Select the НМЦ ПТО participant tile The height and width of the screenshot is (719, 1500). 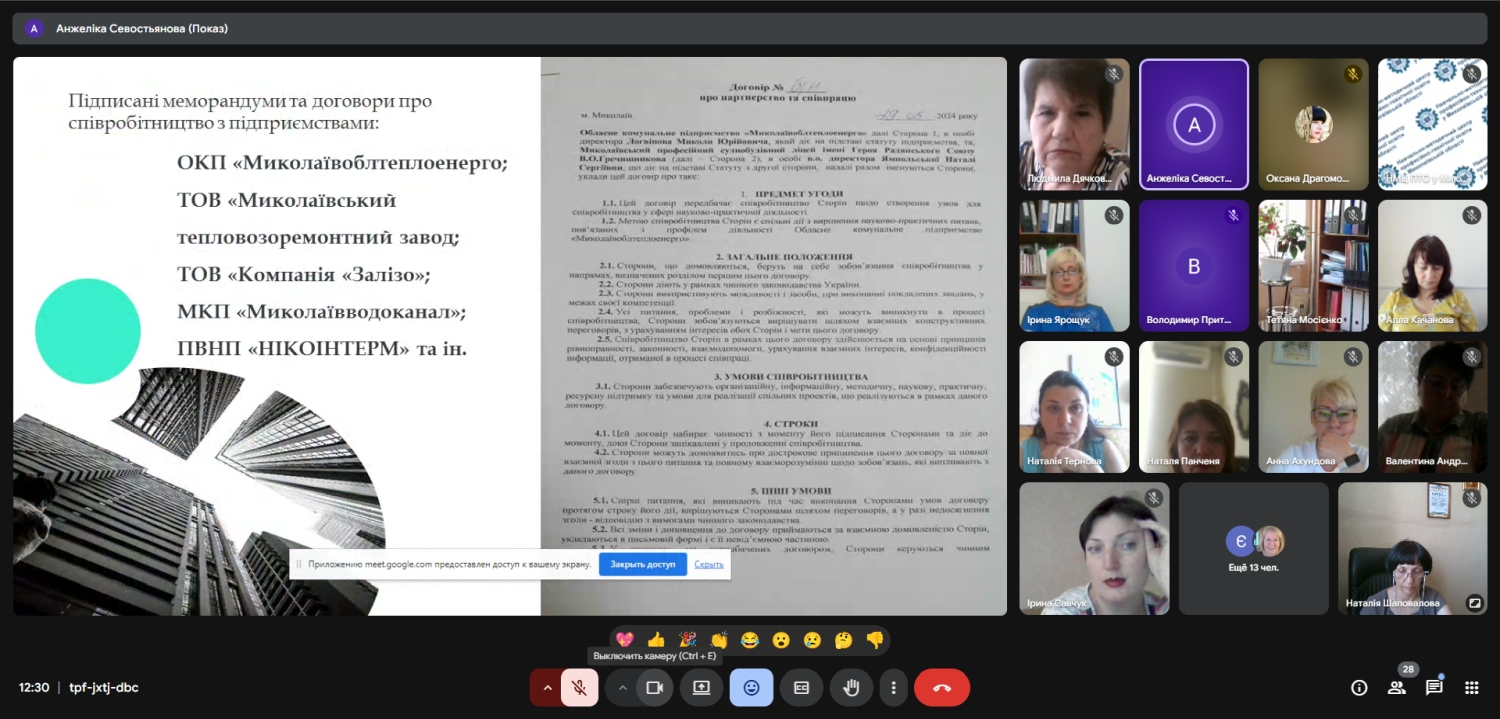click(x=1433, y=124)
